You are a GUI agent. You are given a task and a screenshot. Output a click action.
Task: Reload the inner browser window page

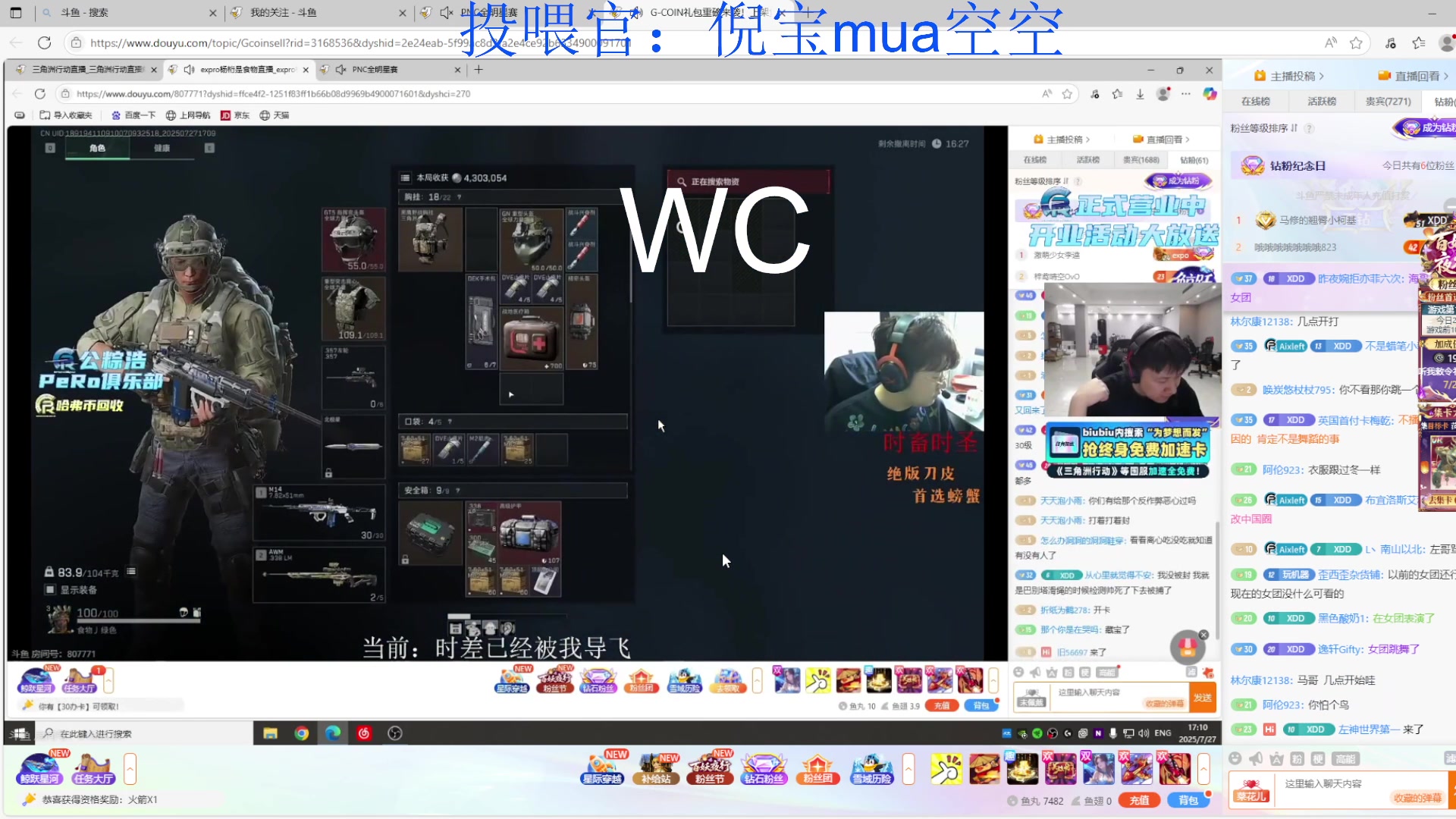(40, 94)
